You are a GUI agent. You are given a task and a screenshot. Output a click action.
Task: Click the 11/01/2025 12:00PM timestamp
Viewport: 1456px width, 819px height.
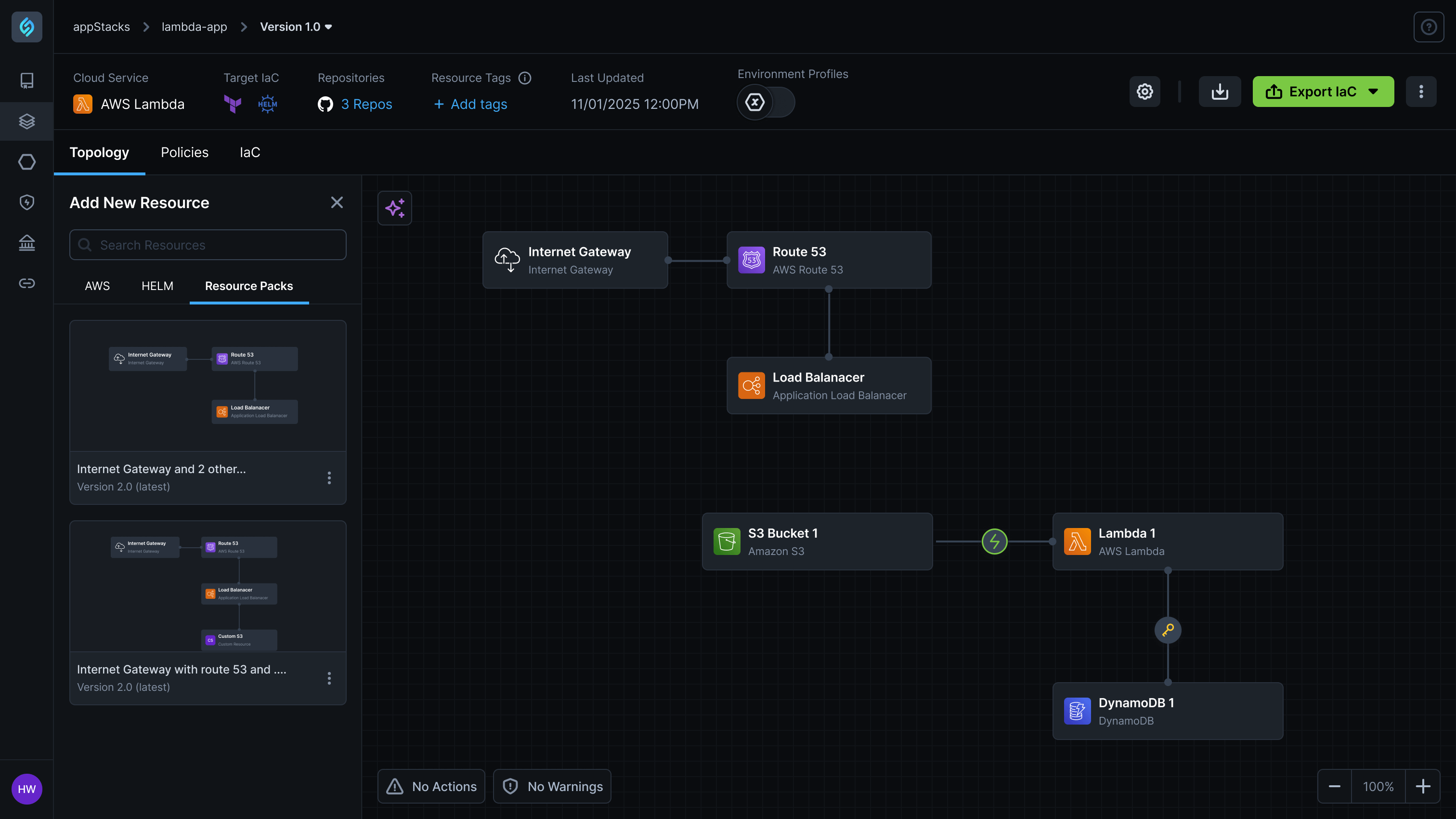click(x=635, y=104)
